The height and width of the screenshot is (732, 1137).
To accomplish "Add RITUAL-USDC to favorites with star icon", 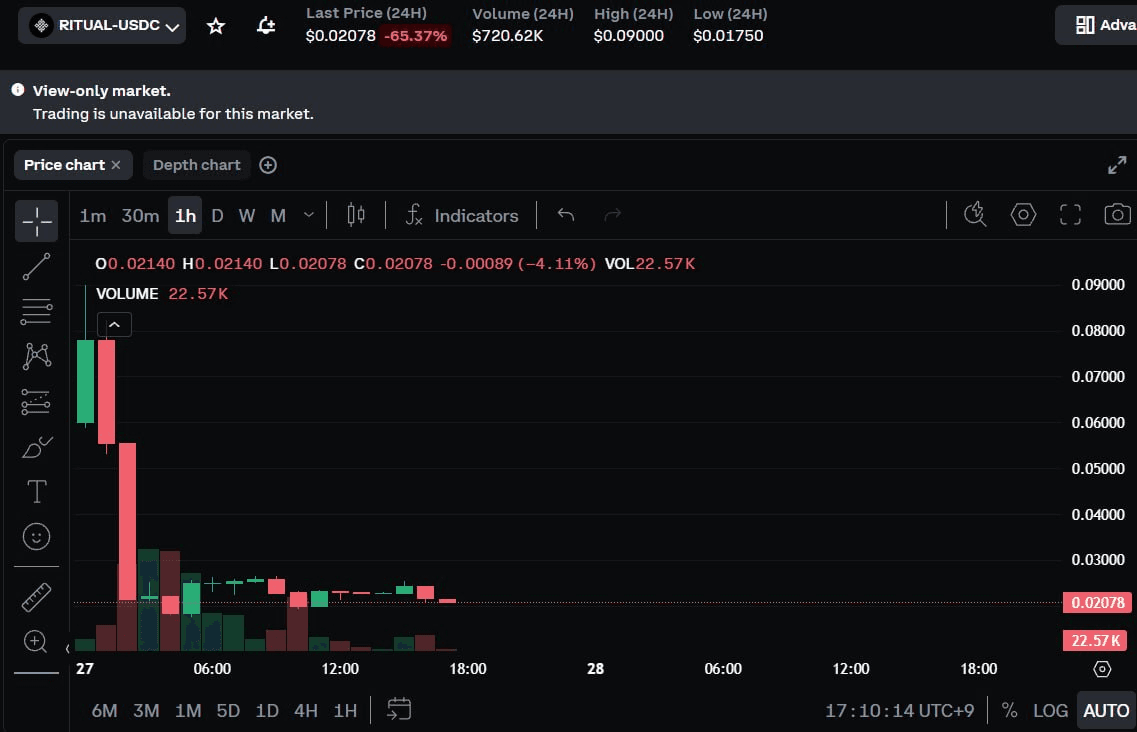I will coord(215,26).
